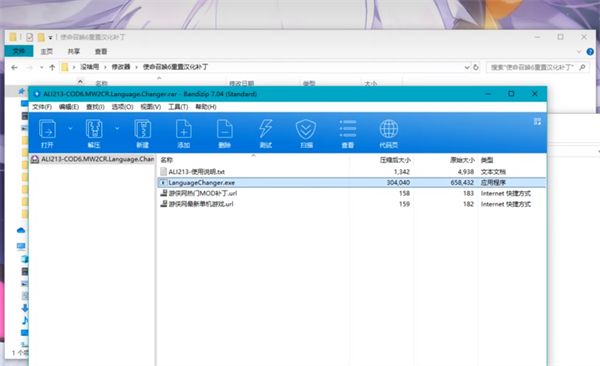Click the New folder icon in Explorer title bar
Screen dimensions: 600x366
[41, 37]
